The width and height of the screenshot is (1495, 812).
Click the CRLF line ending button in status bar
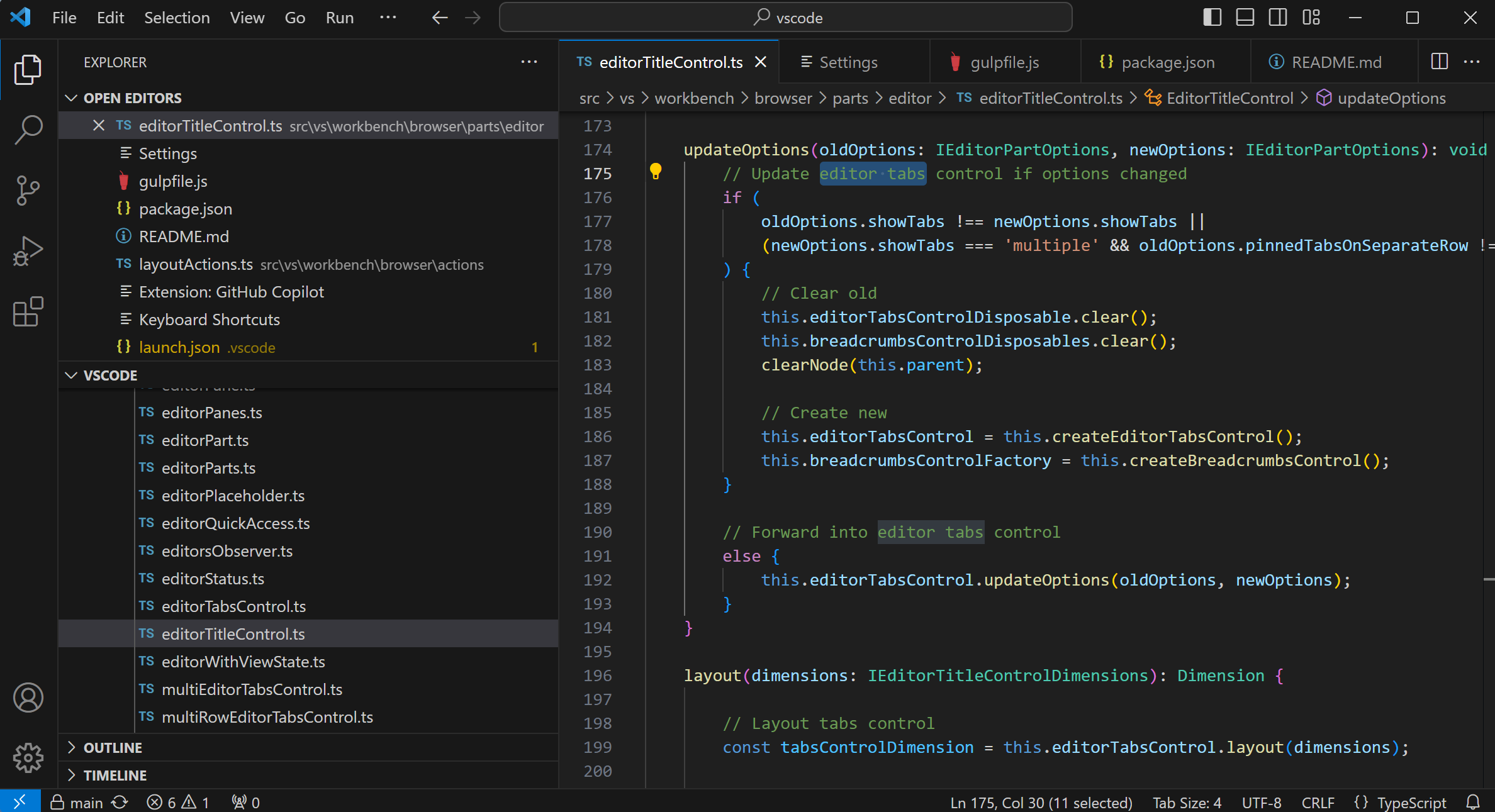click(x=1318, y=801)
